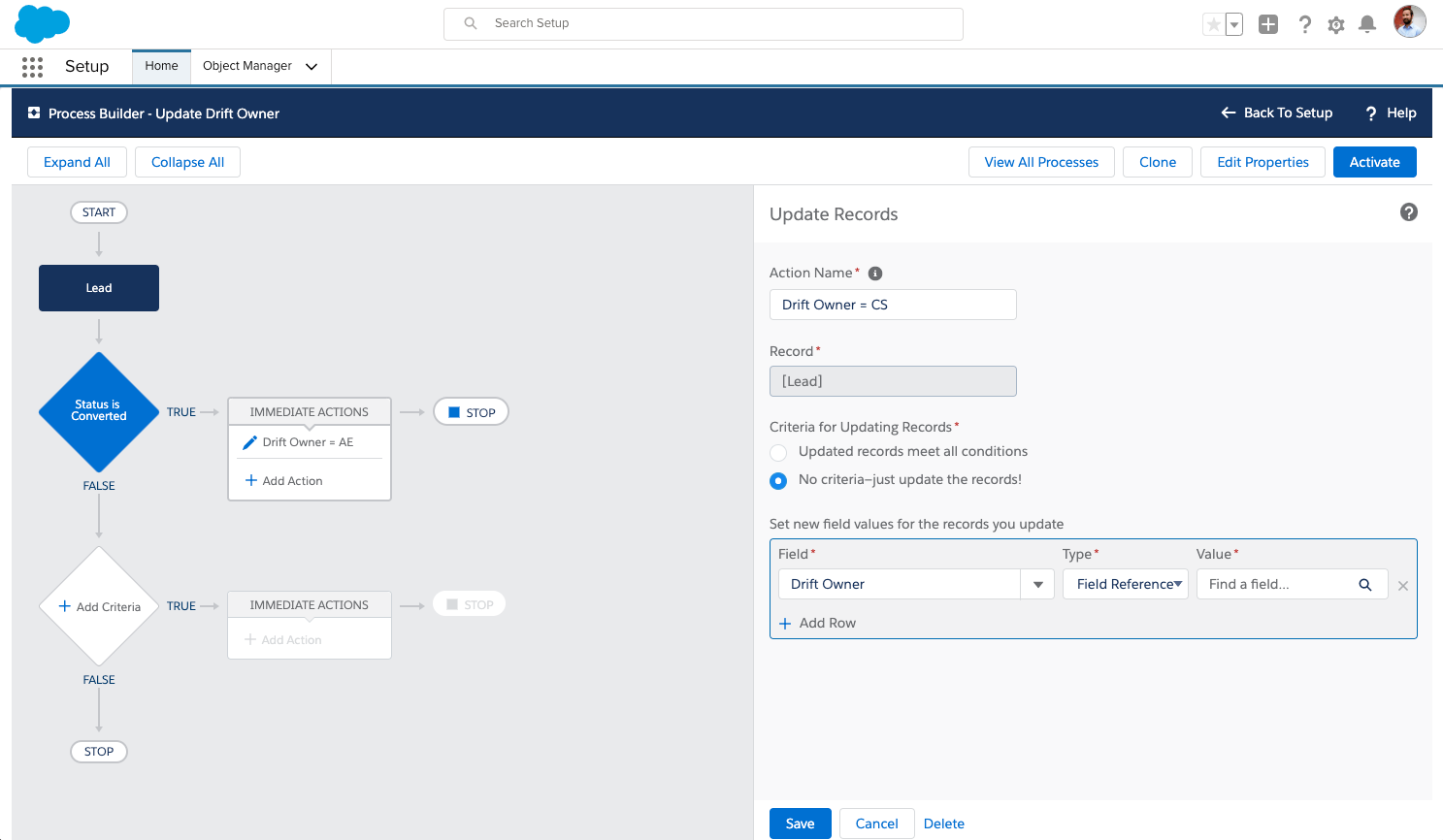View notifications bell
Image resolution: width=1443 pixels, height=840 pixels.
[1367, 24]
